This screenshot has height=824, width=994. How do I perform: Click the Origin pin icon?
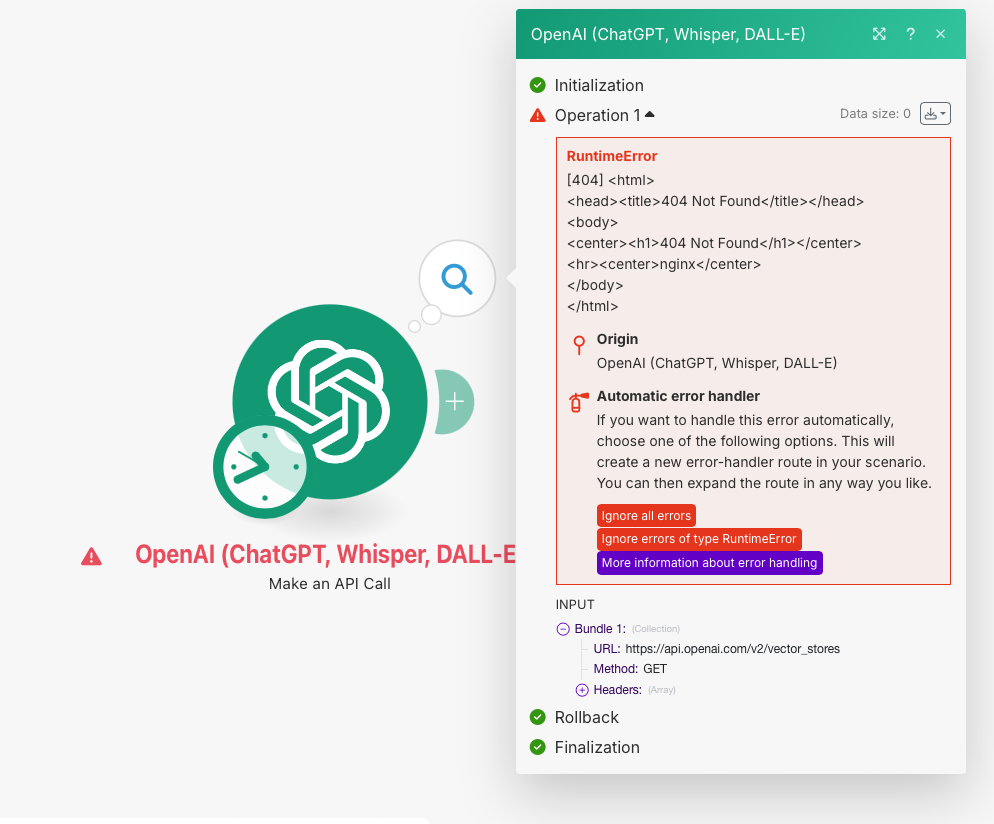[x=579, y=345]
